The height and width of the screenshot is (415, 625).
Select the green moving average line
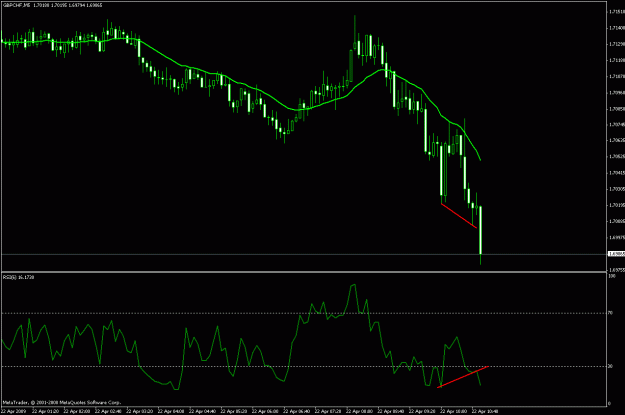click(239, 83)
